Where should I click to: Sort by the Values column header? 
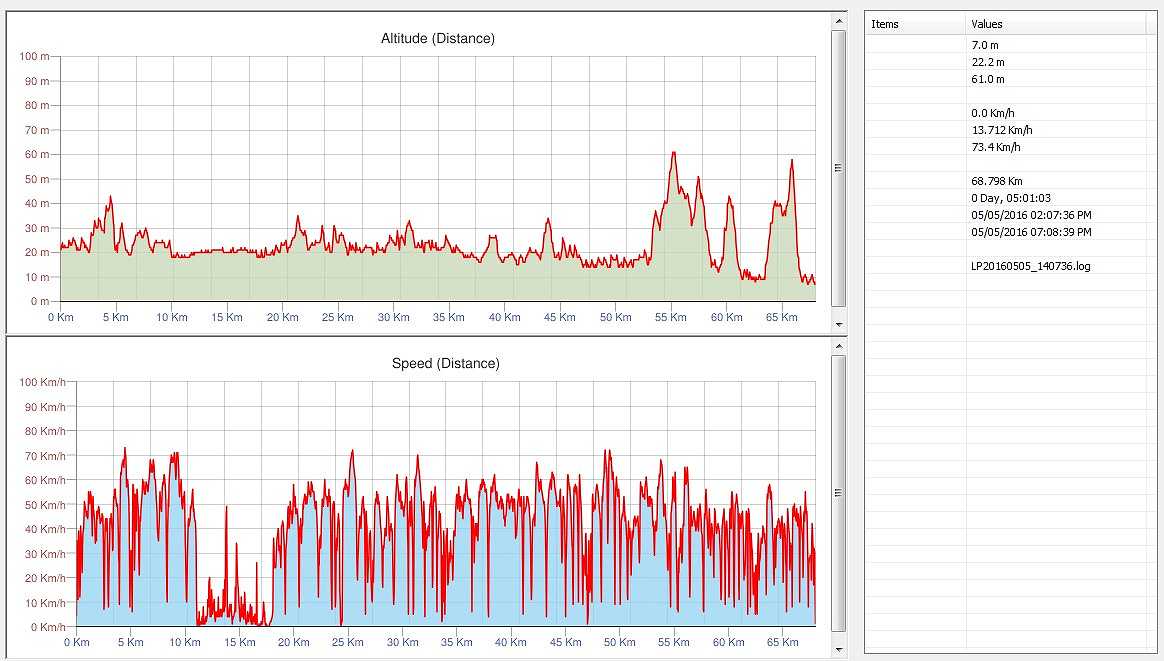[x=1059, y=24]
